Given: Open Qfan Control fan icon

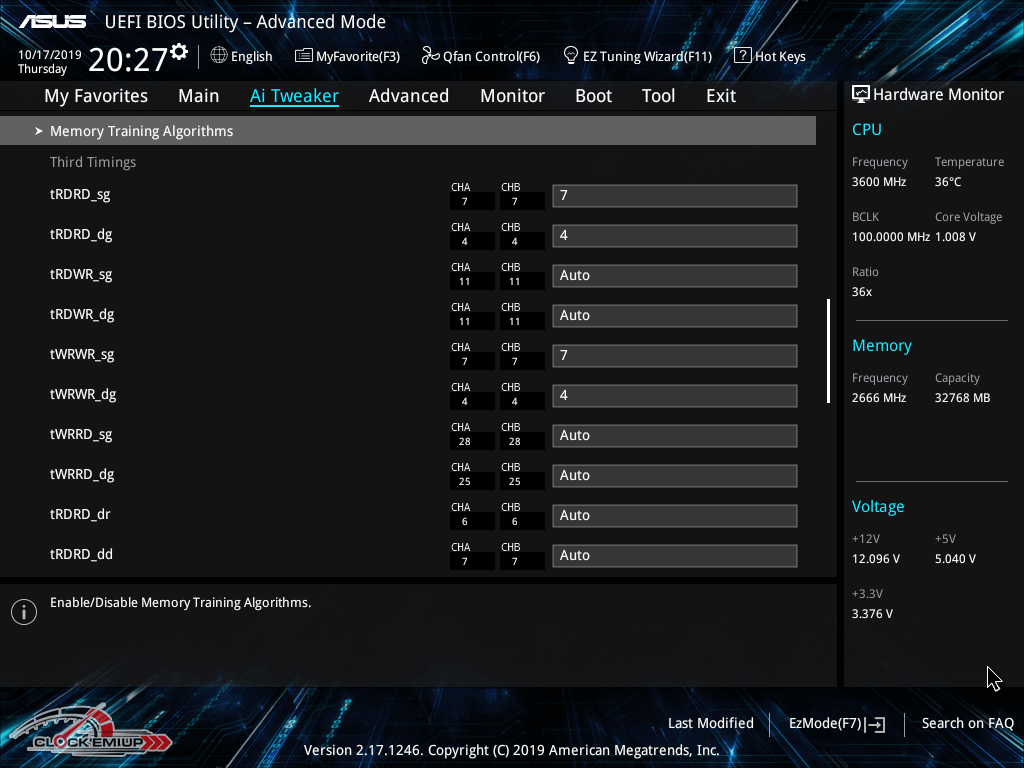Looking at the screenshot, I should point(431,56).
